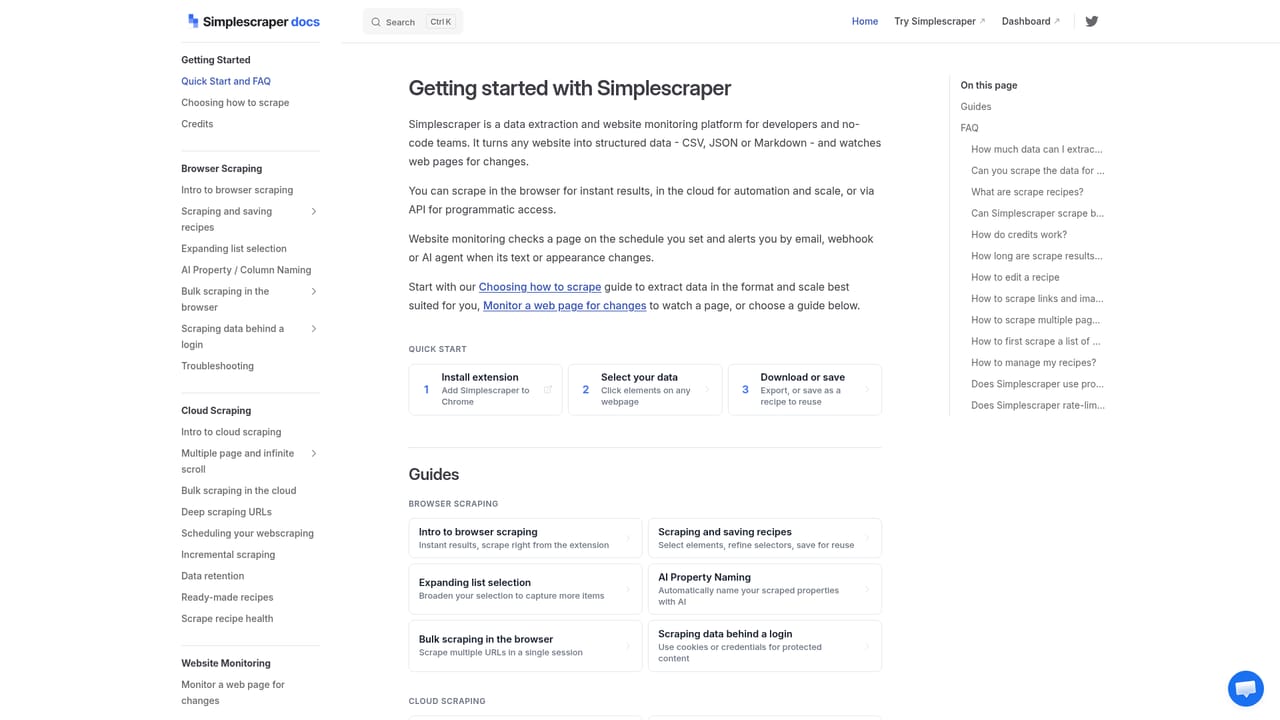
Task: Expand Scraping data behind a login section
Action: click(314, 328)
